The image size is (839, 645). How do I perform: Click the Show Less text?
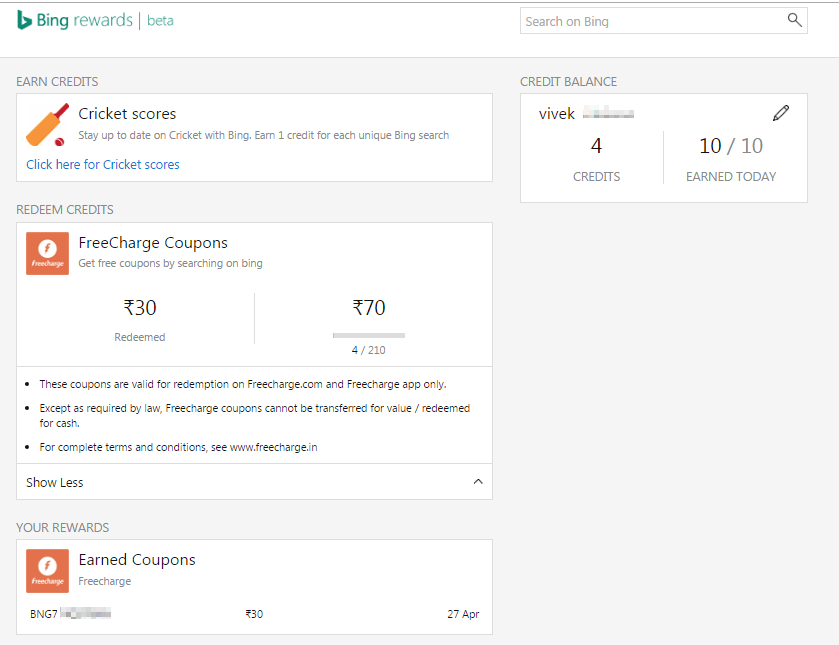[55, 482]
